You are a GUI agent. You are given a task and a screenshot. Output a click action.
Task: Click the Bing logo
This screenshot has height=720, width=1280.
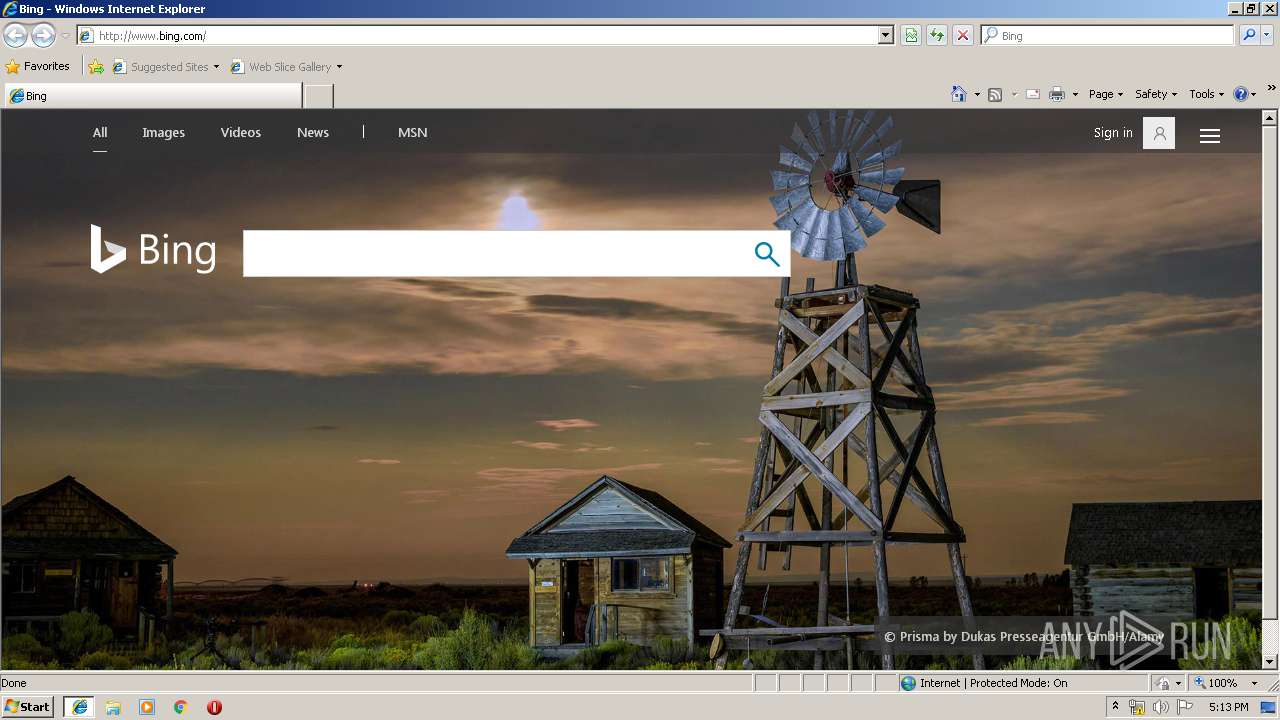(153, 250)
